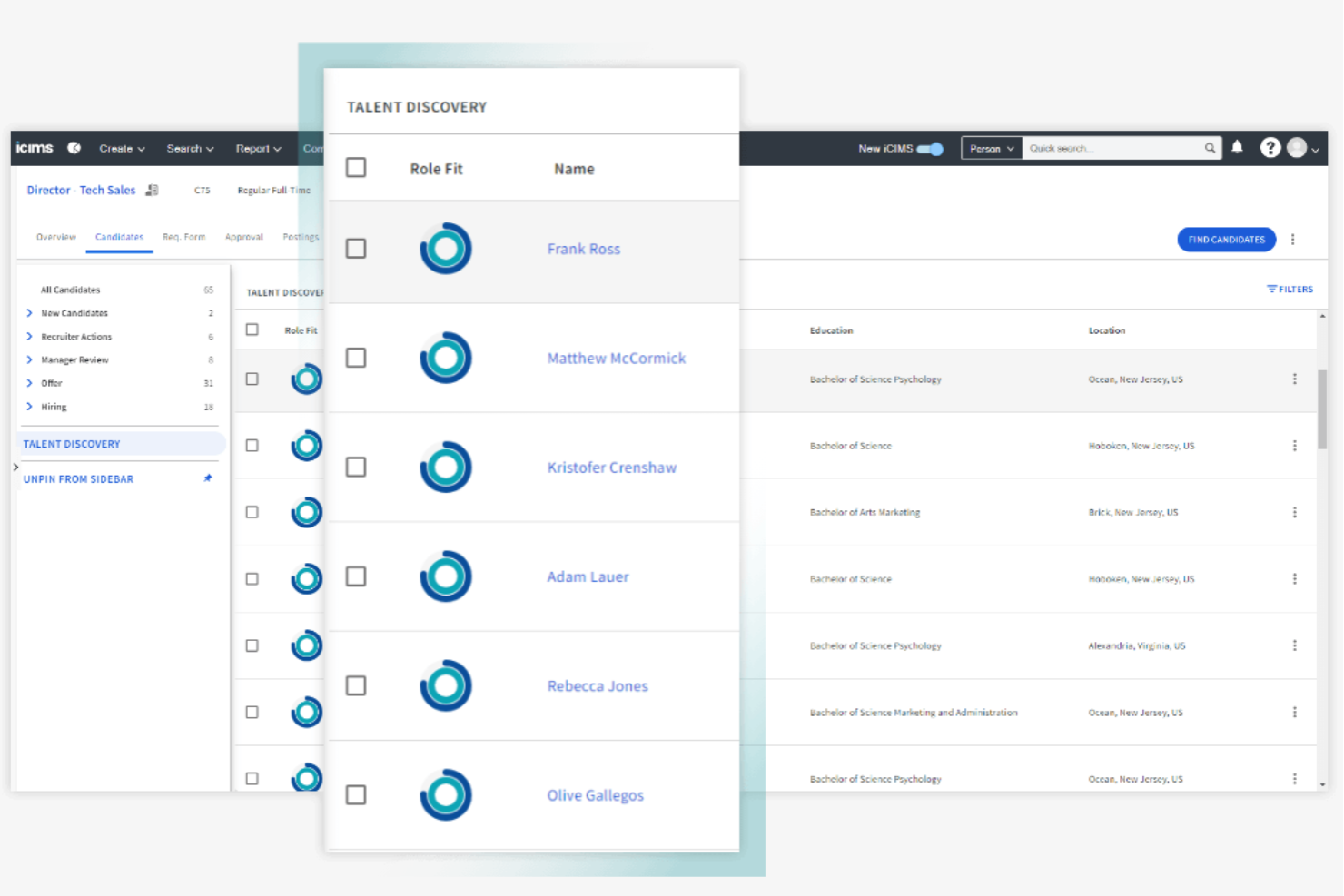
Task: Switch to the Overview tab
Action: 55,237
